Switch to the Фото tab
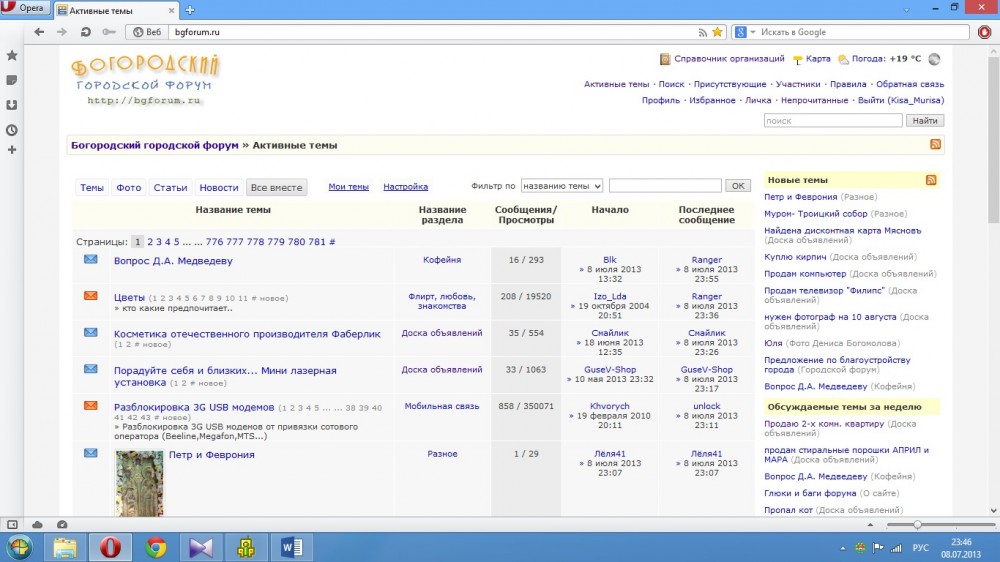 (x=128, y=187)
